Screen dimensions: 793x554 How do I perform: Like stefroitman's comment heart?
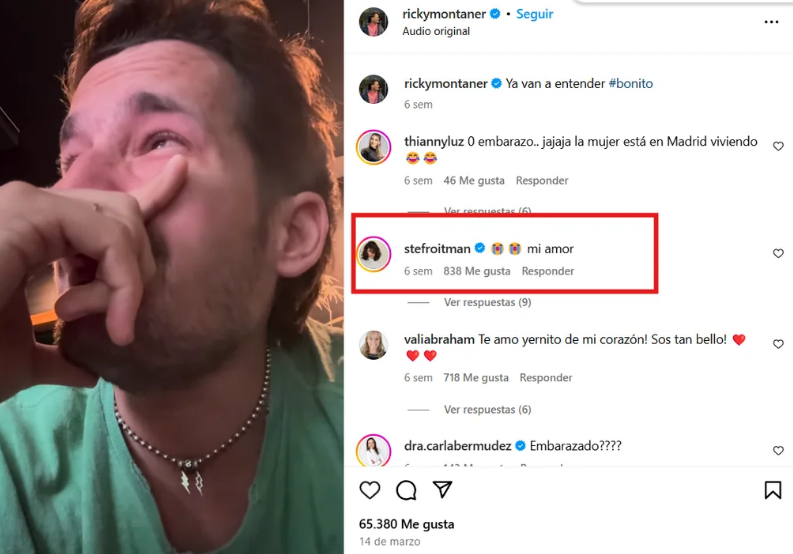[x=778, y=253]
